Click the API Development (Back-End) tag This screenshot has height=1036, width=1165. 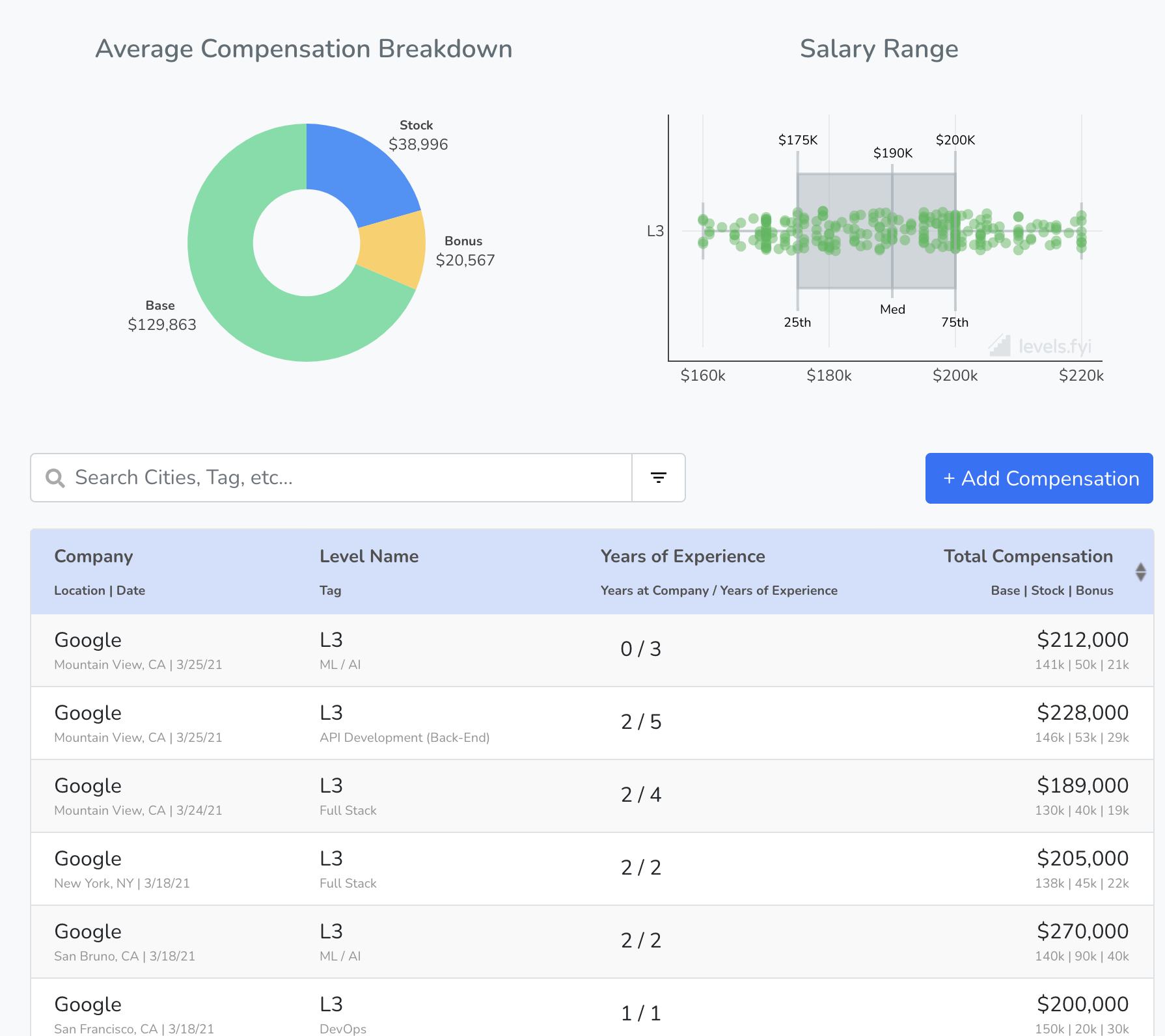coord(405,737)
